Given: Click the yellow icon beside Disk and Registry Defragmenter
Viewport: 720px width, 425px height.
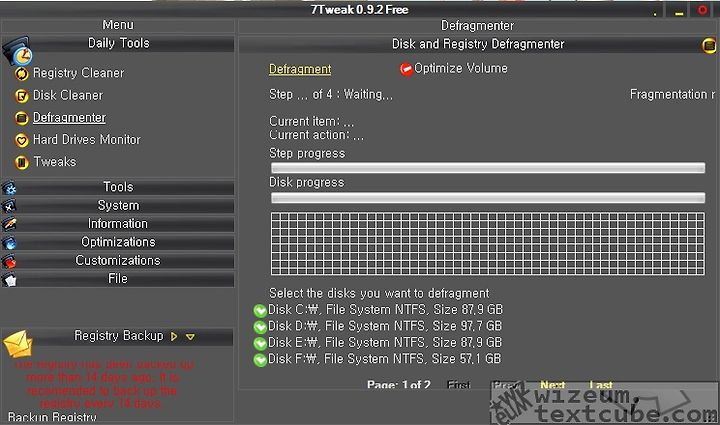Looking at the screenshot, I should pyautogui.click(x=709, y=45).
